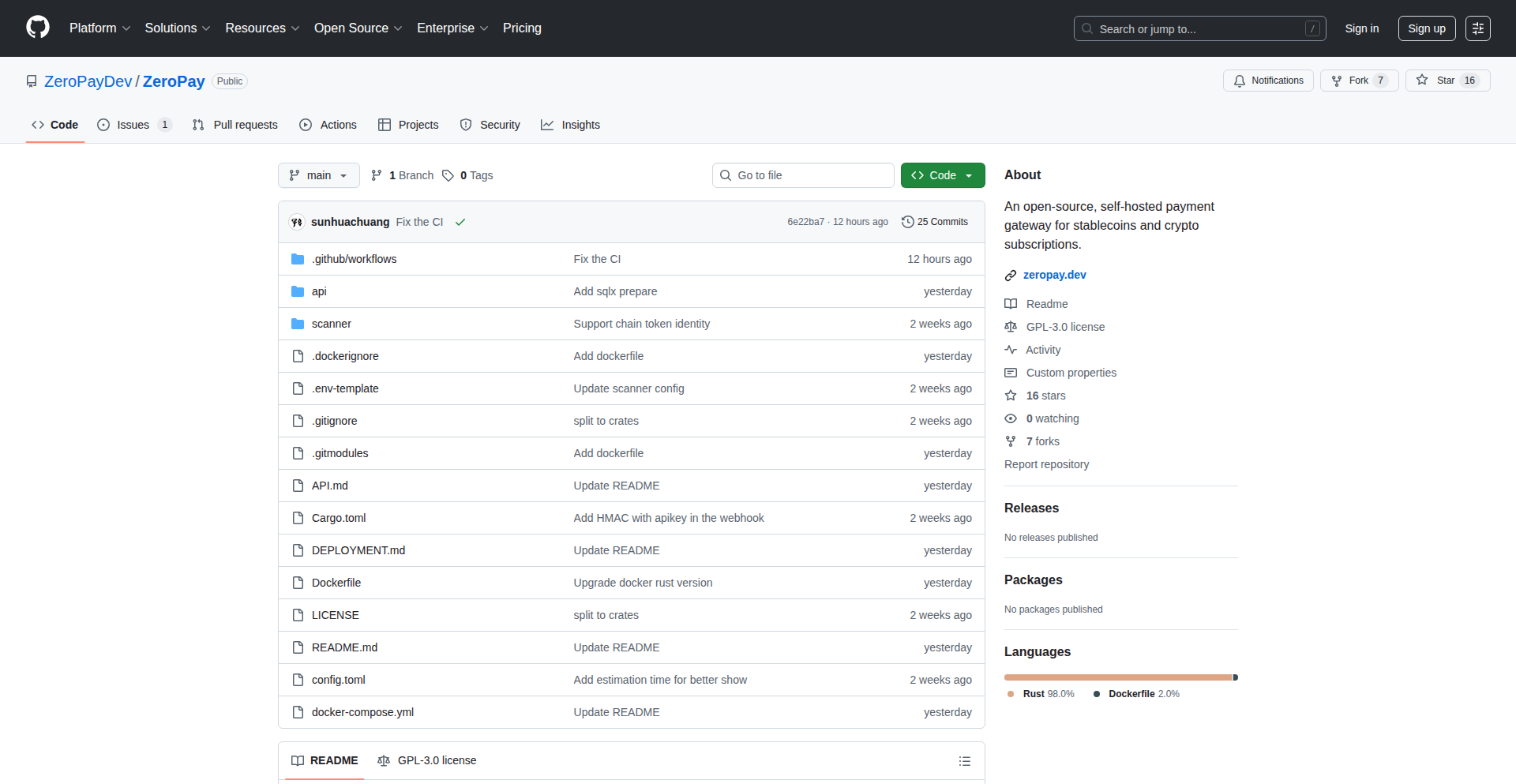
Task: Click the Report repository link
Action: [1046, 464]
